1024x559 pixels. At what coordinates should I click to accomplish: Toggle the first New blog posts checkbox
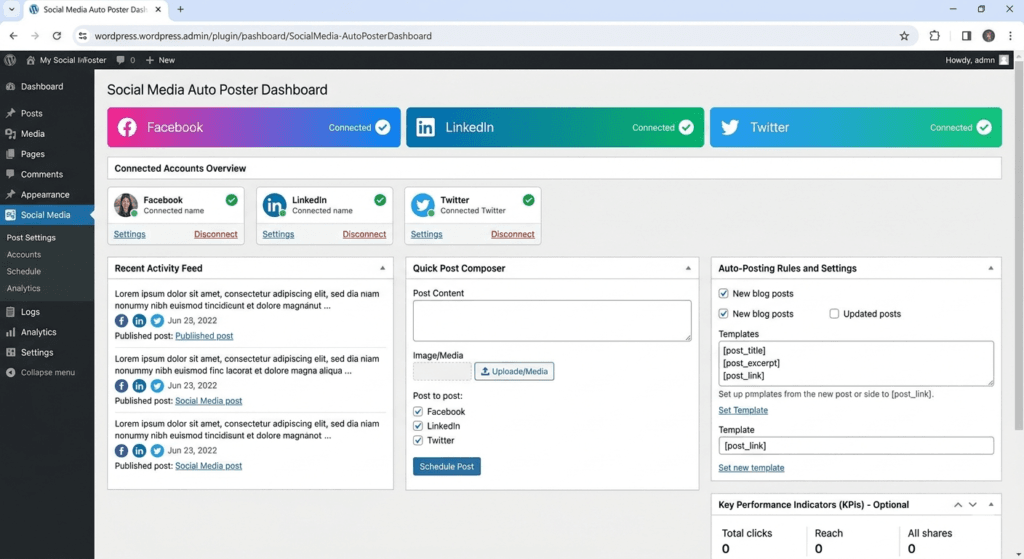724,293
